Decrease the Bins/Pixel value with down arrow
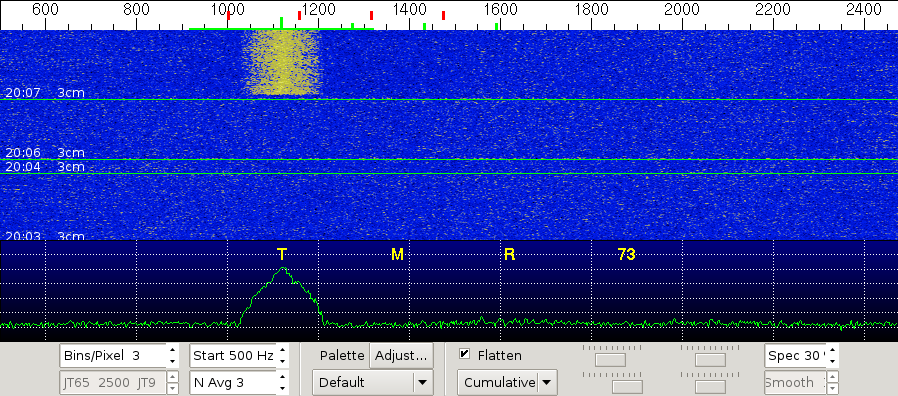Screen dimensions: 898x396 pos(172,362)
